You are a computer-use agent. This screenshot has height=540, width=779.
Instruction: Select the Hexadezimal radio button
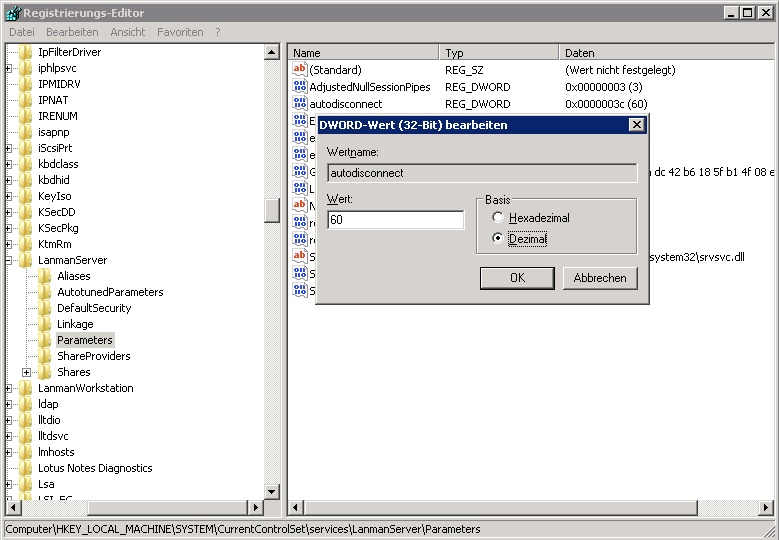click(x=498, y=217)
